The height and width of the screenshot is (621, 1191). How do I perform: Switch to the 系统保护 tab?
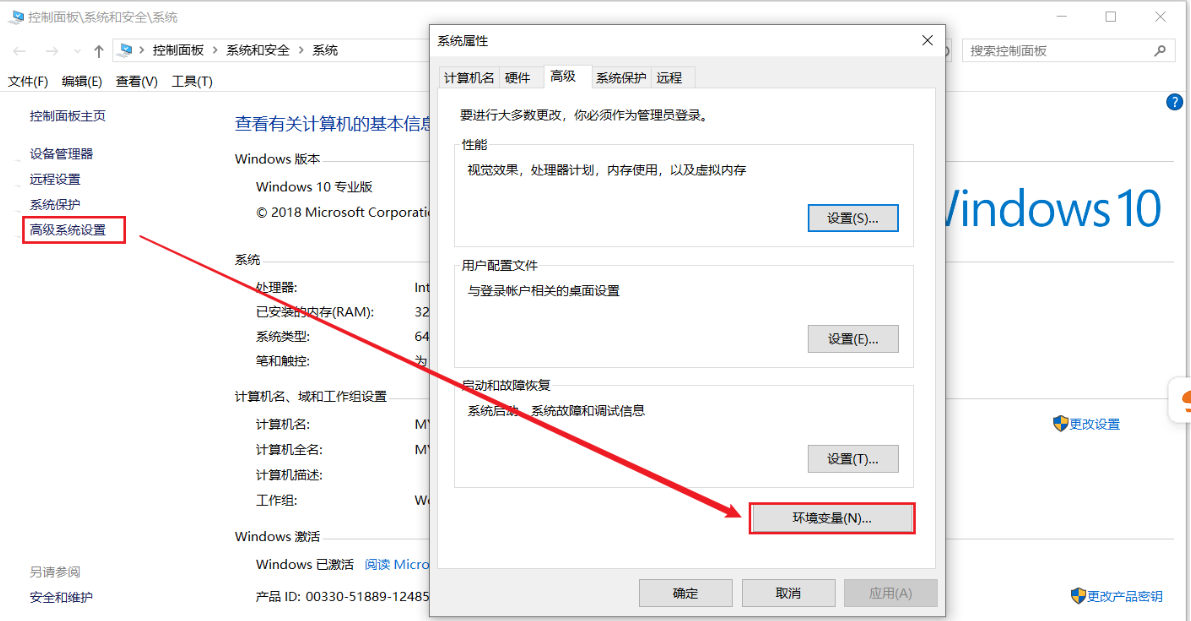(621, 77)
